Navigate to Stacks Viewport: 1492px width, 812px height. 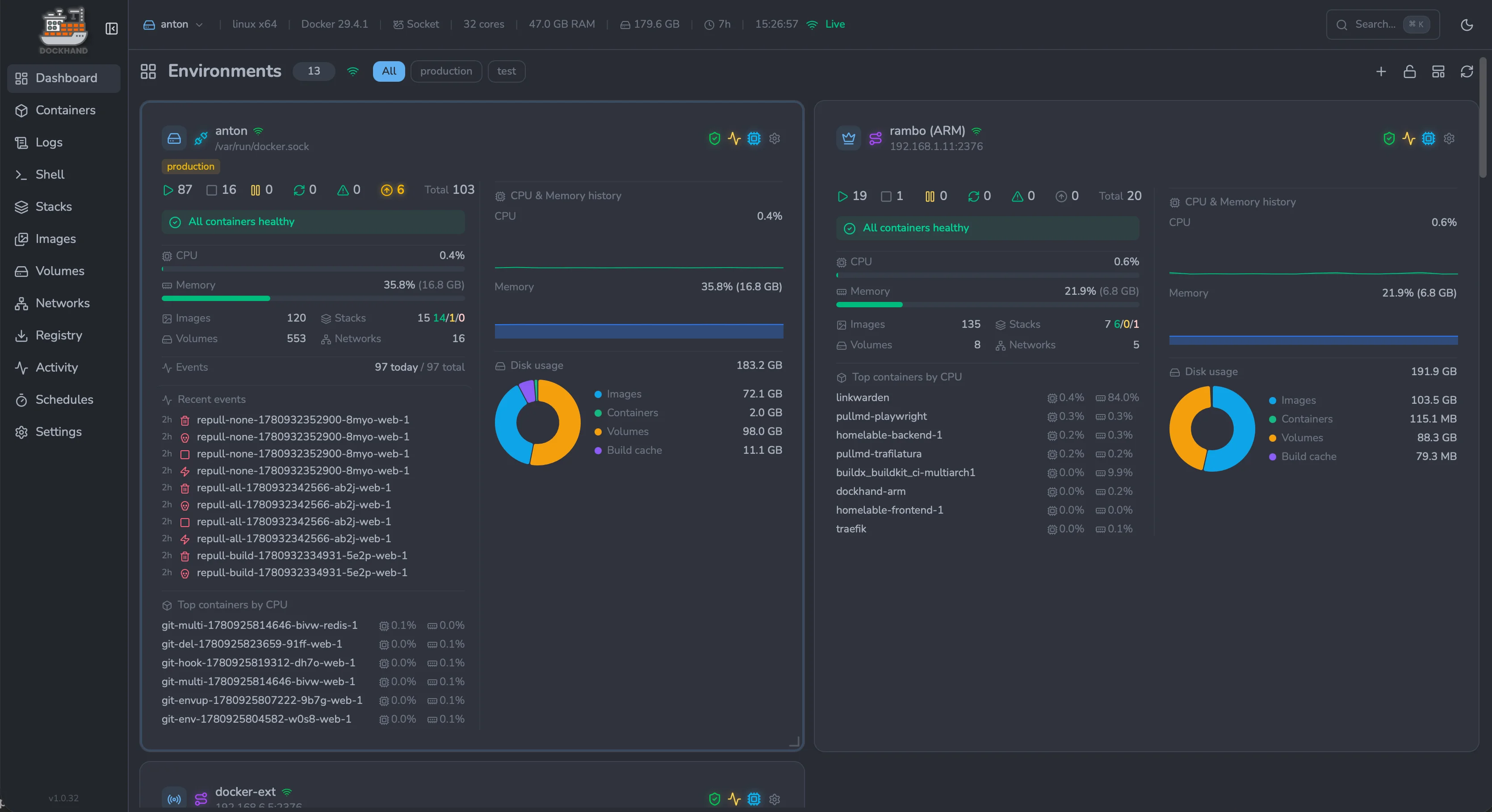[x=64, y=207]
